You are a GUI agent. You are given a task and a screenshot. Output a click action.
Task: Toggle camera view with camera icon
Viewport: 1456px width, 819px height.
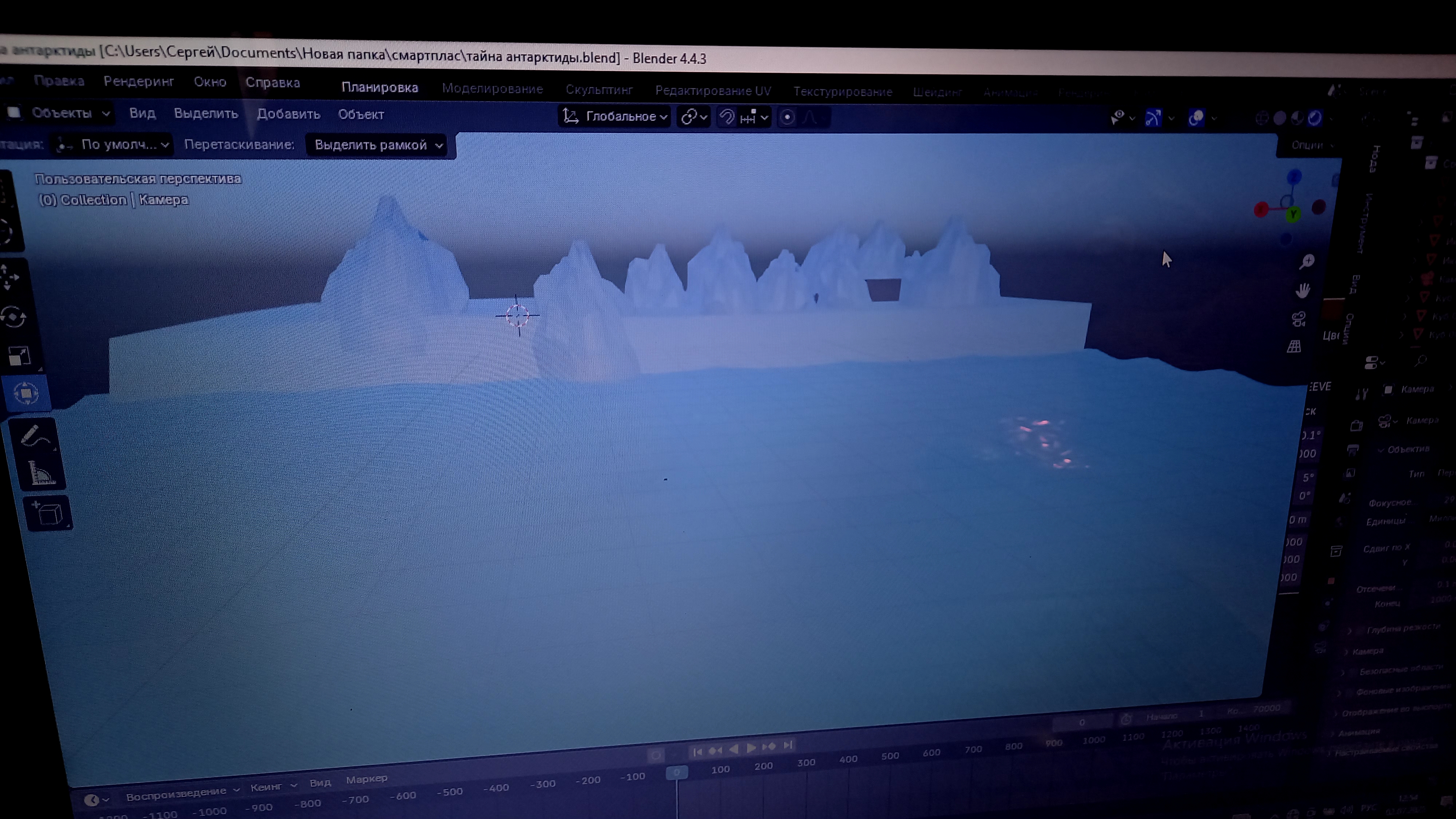coord(1299,319)
